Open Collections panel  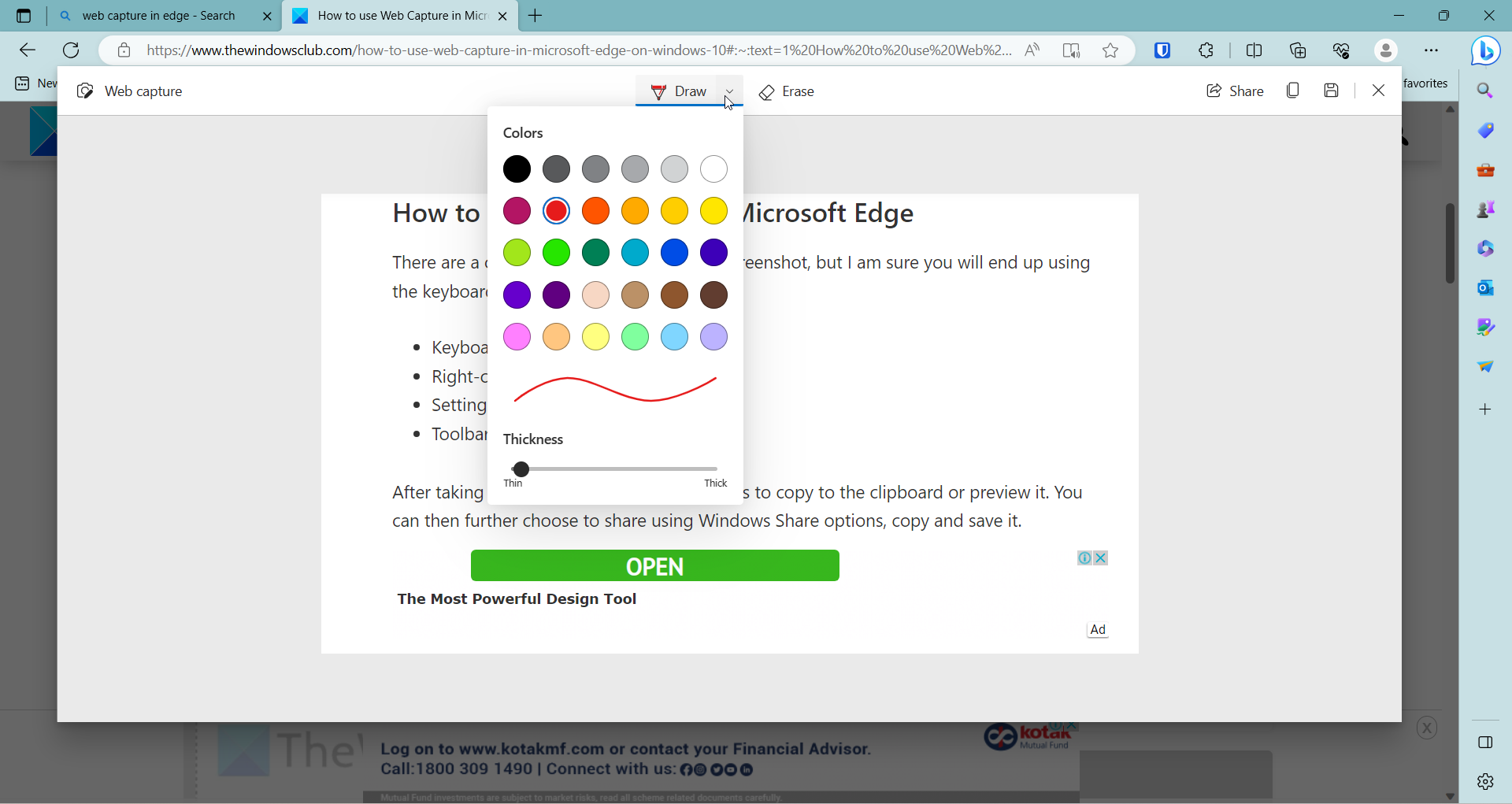click(1298, 50)
